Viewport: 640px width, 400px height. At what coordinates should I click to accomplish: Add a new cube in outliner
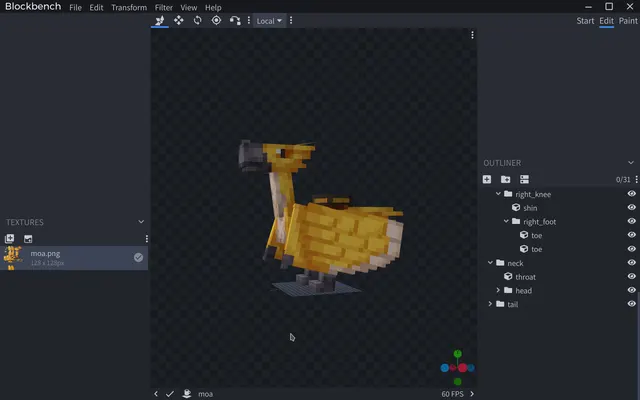487,179
